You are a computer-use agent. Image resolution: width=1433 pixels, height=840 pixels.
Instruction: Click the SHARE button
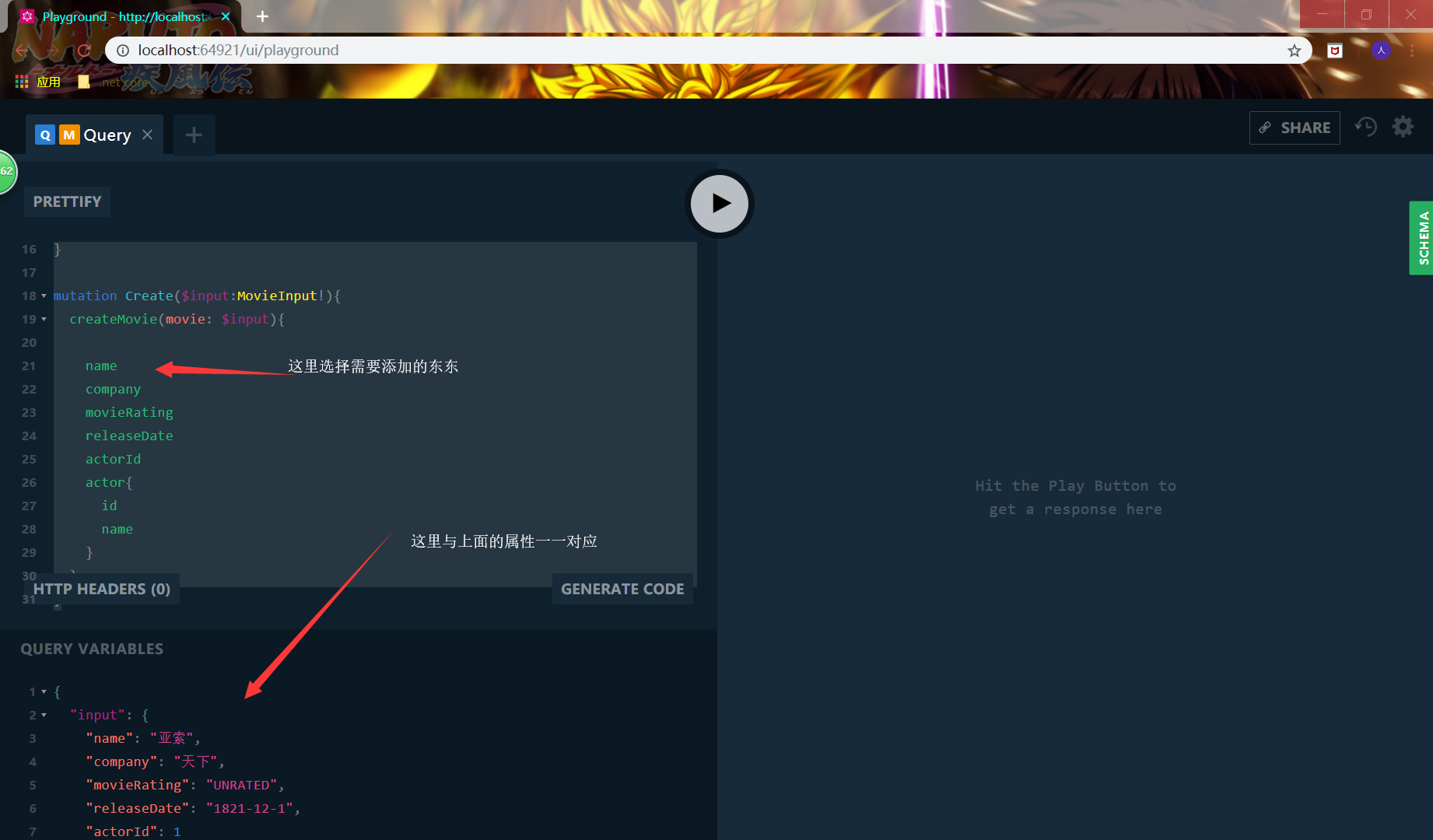(1295, 128)
